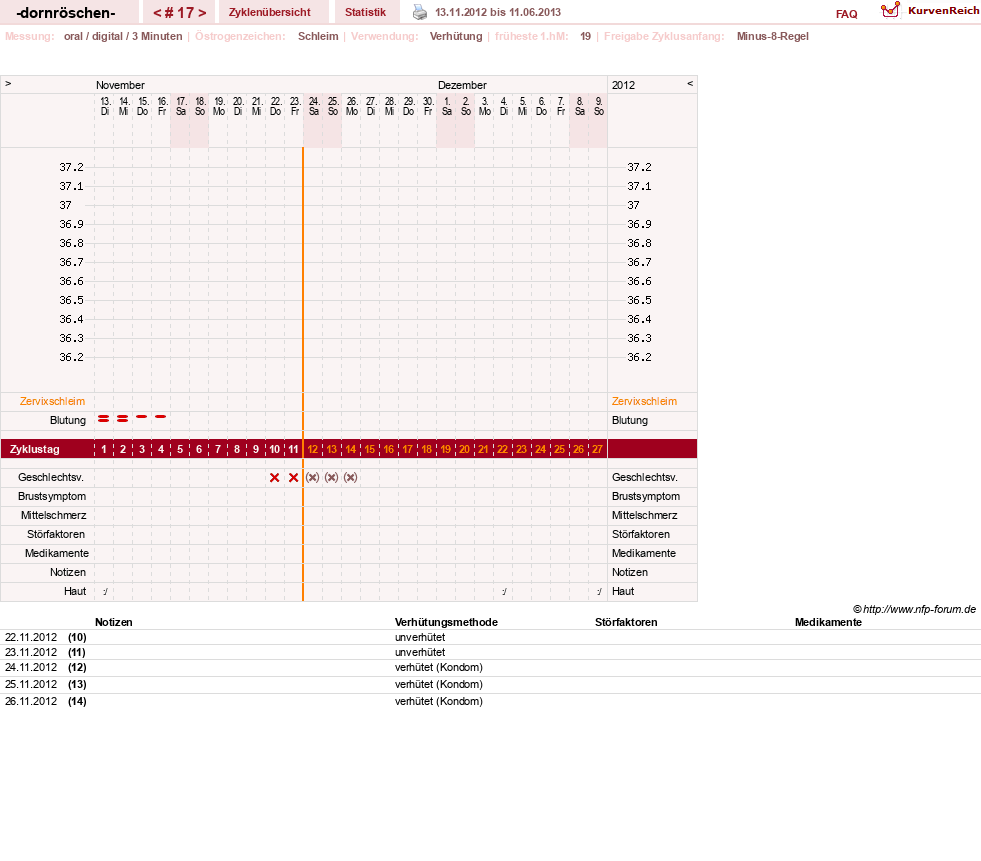The width and height of the screenshot is (981, 861).
Task: Click the Schleim value next to Östrogenzeichen
Action: tap(318, 36)
